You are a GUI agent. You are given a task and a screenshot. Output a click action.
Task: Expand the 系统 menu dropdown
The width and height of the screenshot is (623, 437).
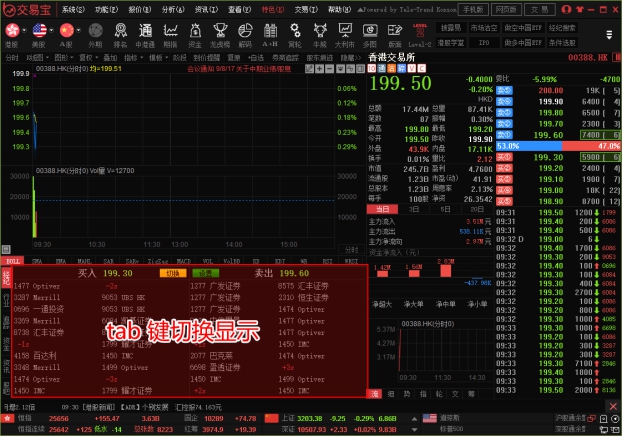(73, 8)
